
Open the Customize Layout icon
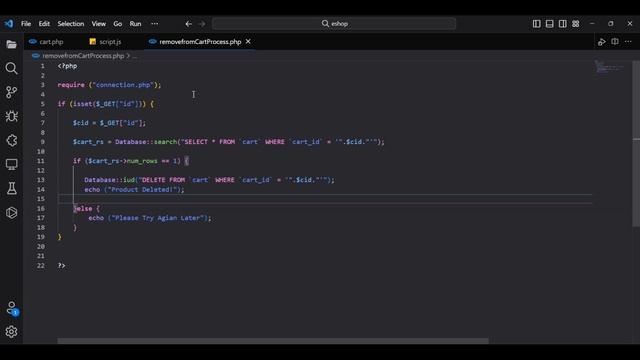click(576, 24)
